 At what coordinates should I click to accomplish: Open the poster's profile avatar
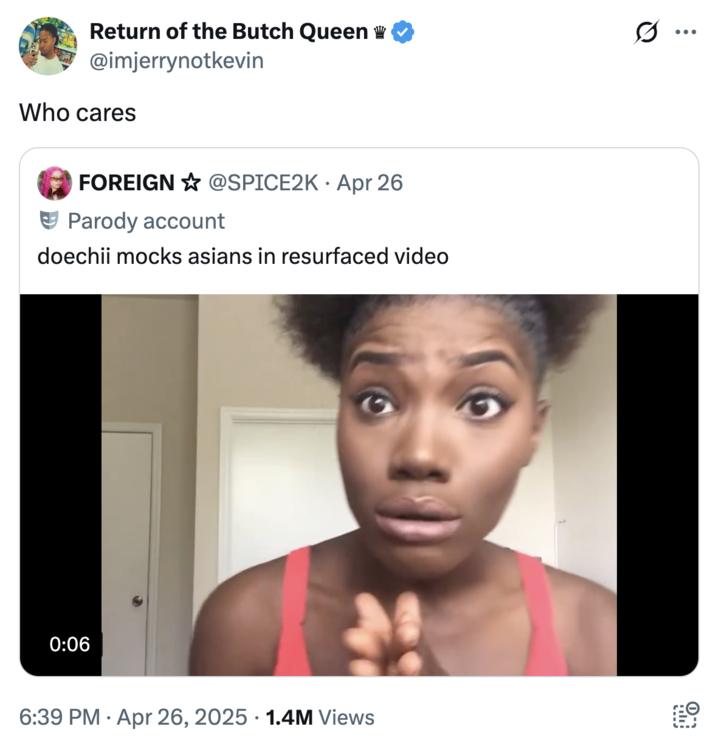[48, 46]
